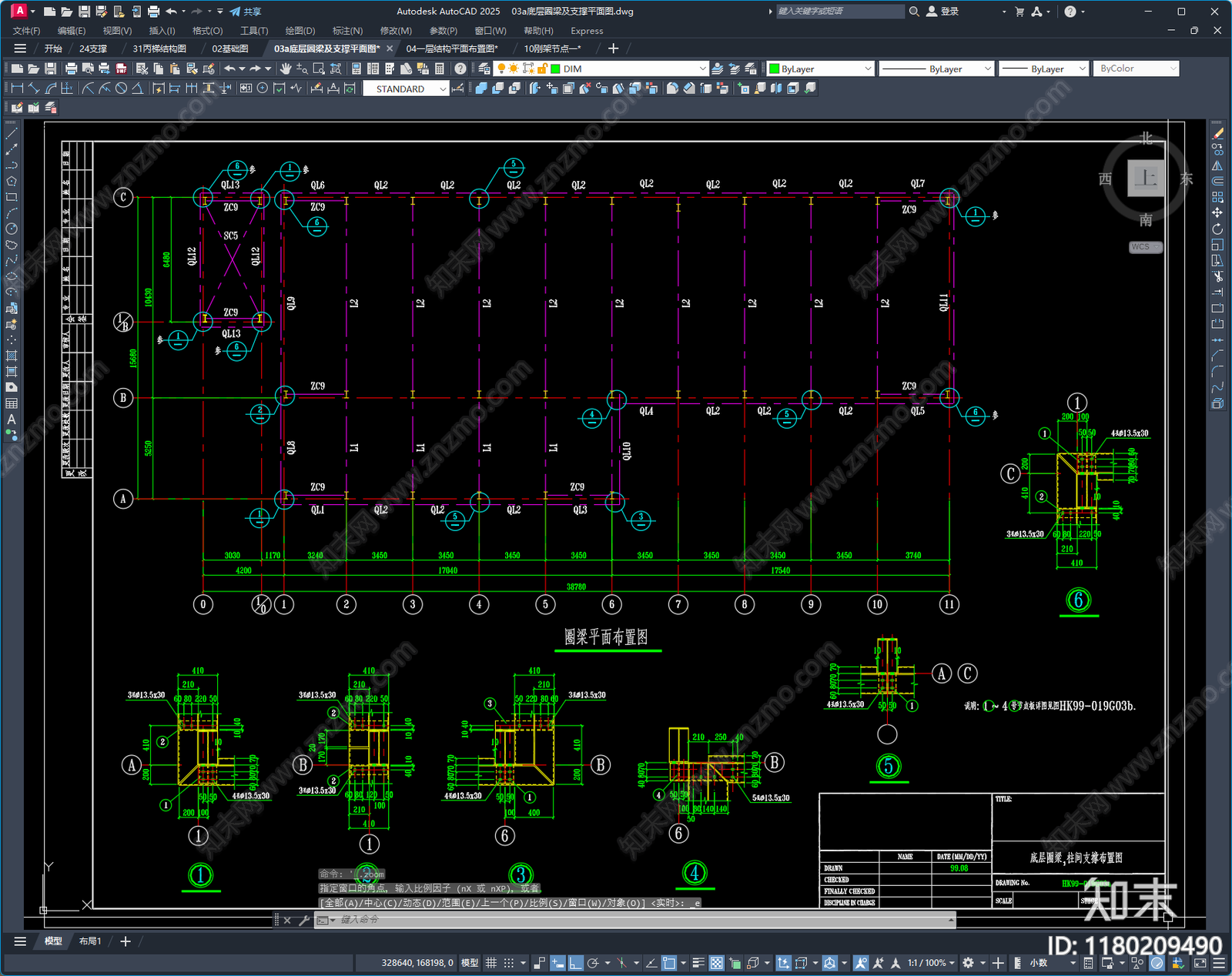This screenshot has height=976, width=1232.
Task: Toggle transparency display in status bar
Action: tap(716, 963)
